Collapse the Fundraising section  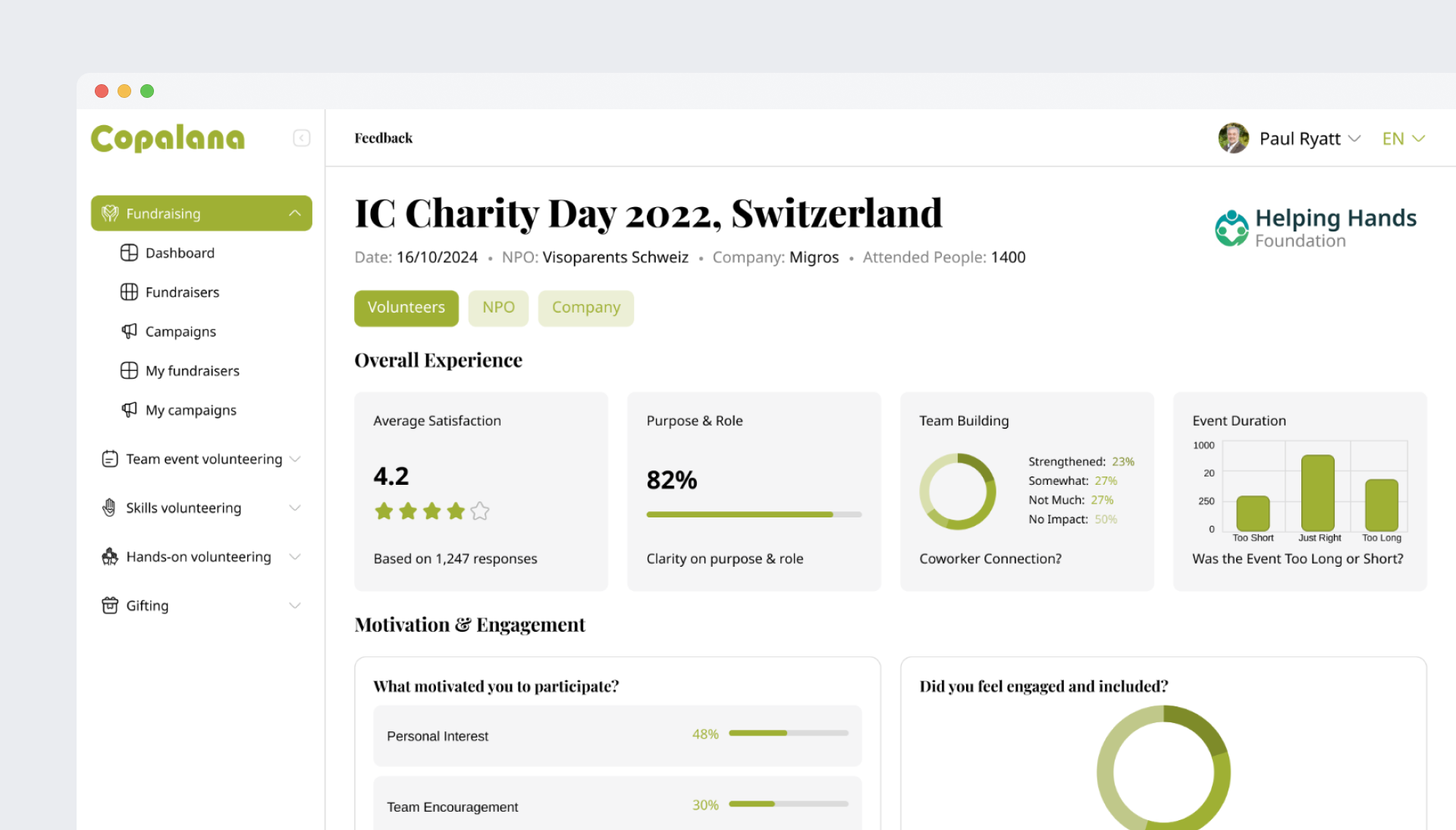pos(295,213)
